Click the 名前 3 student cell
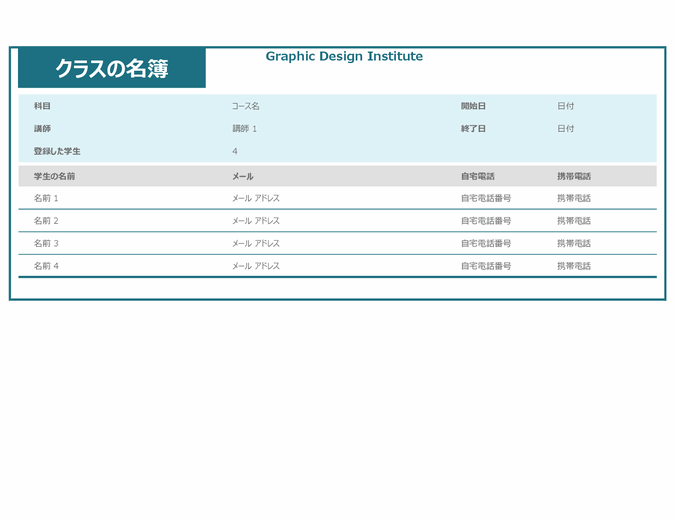Screen dimensions: 675x520 coord(46,244)
